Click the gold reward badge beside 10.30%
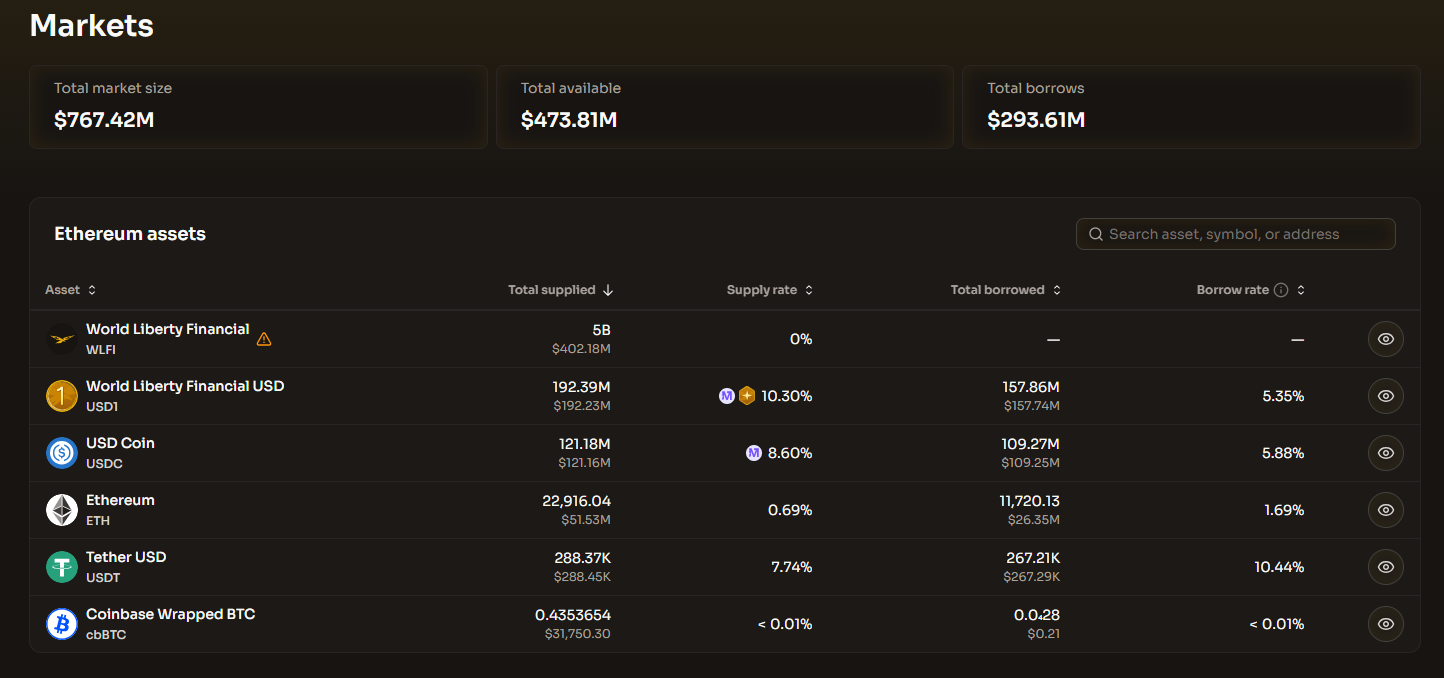Viewport: 1444px width, 678px height. click(x=747, y=396)
